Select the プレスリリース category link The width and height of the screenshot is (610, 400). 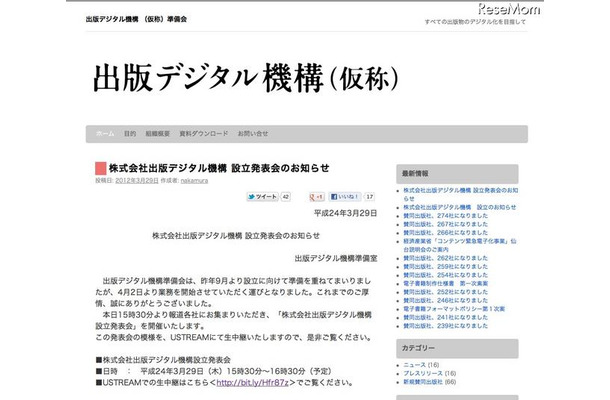click(x=423, y=374)
